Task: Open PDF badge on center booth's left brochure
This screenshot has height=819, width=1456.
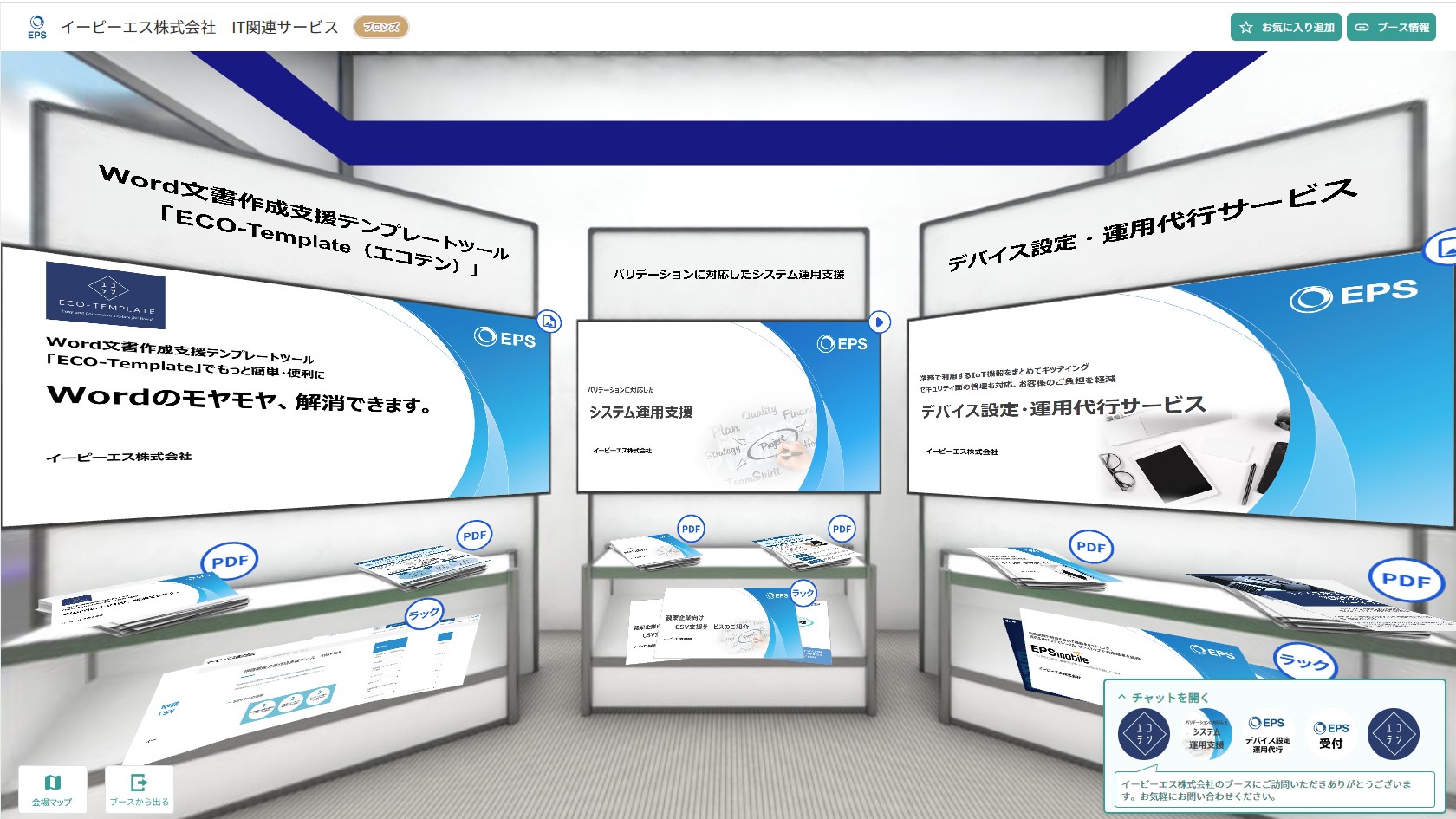Action: [691, 529]
